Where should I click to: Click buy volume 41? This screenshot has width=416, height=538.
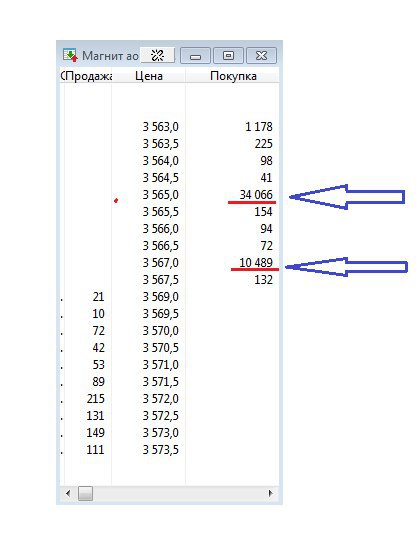coord(266,178)
